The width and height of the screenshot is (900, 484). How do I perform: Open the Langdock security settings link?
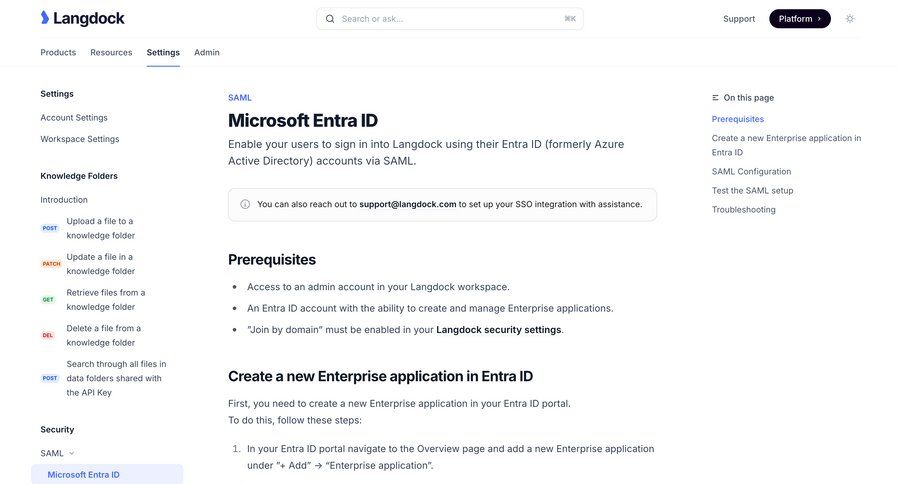coord(499,330)
